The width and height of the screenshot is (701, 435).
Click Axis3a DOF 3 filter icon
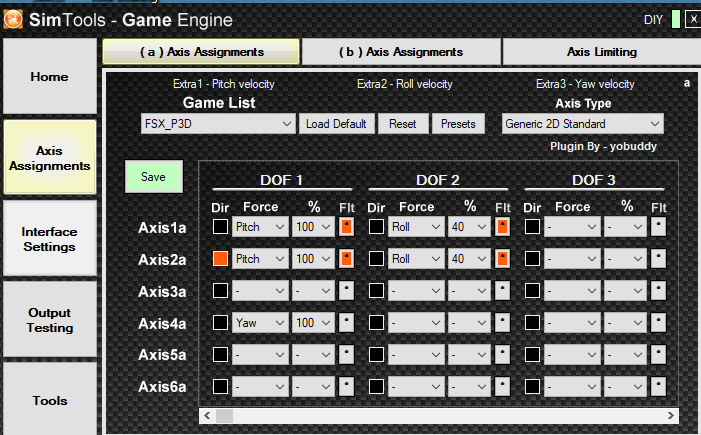point(658,291)
